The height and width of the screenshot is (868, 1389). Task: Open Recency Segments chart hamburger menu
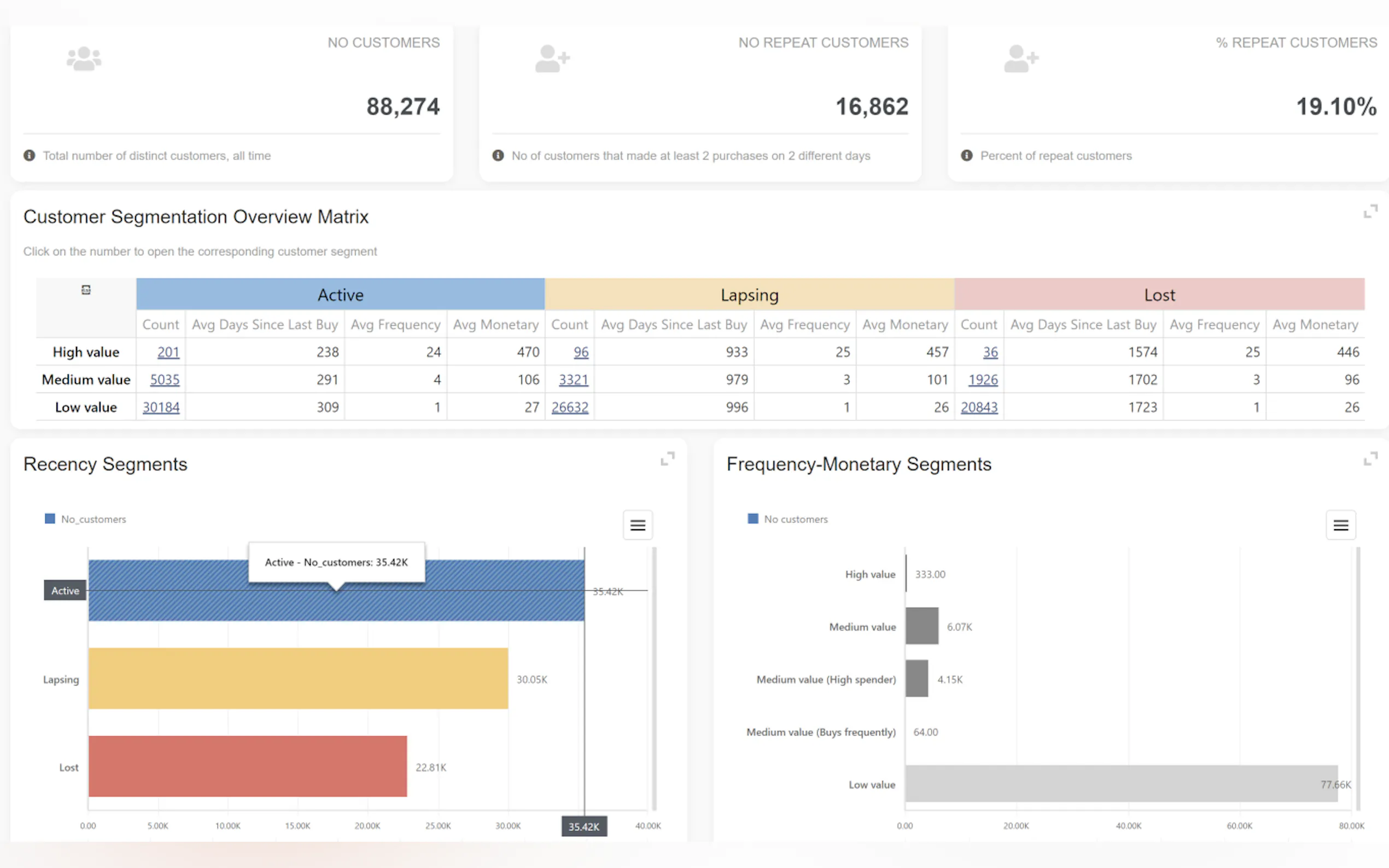pyautogui.click(x=638, y=525)
